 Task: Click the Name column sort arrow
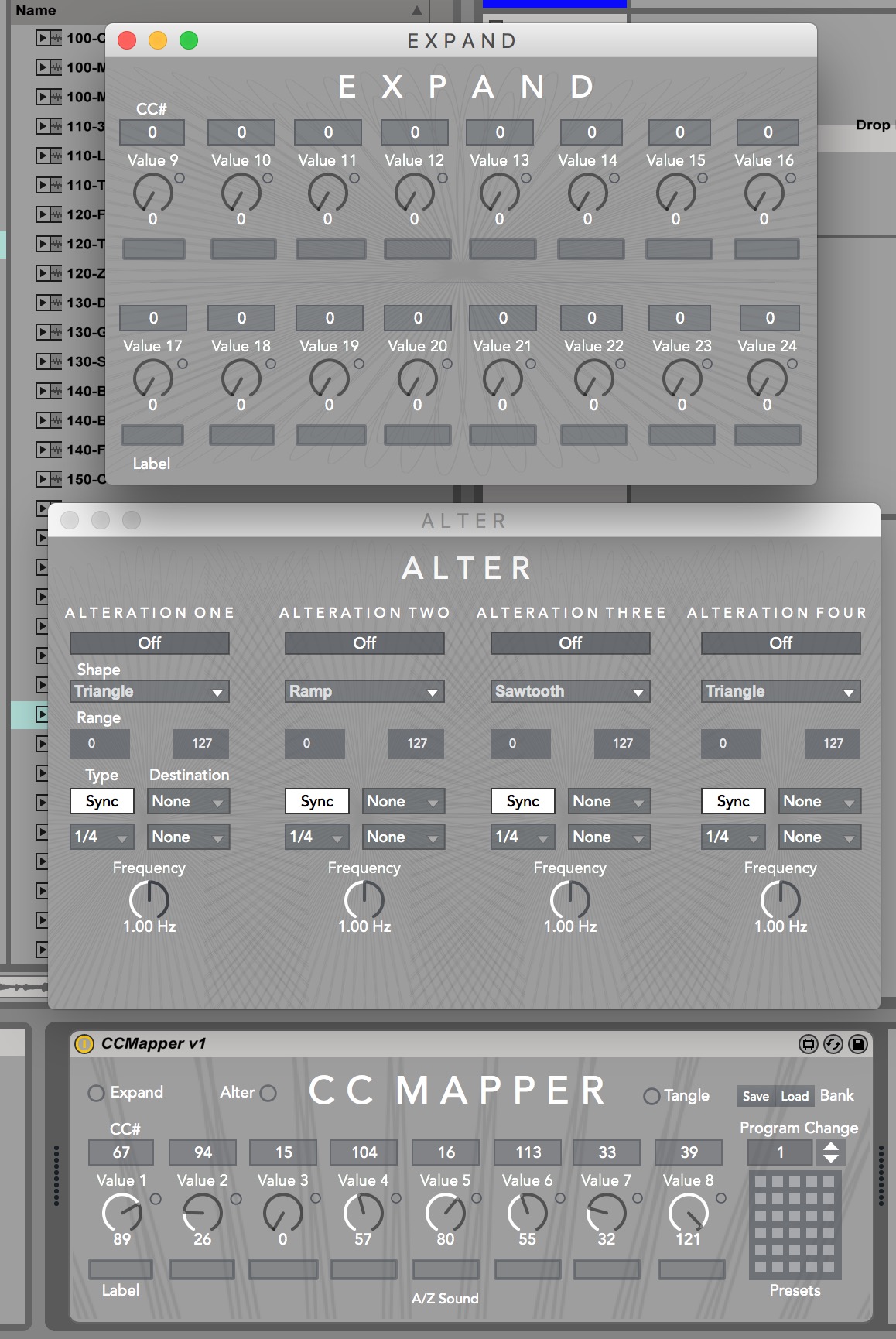point(417,11)
